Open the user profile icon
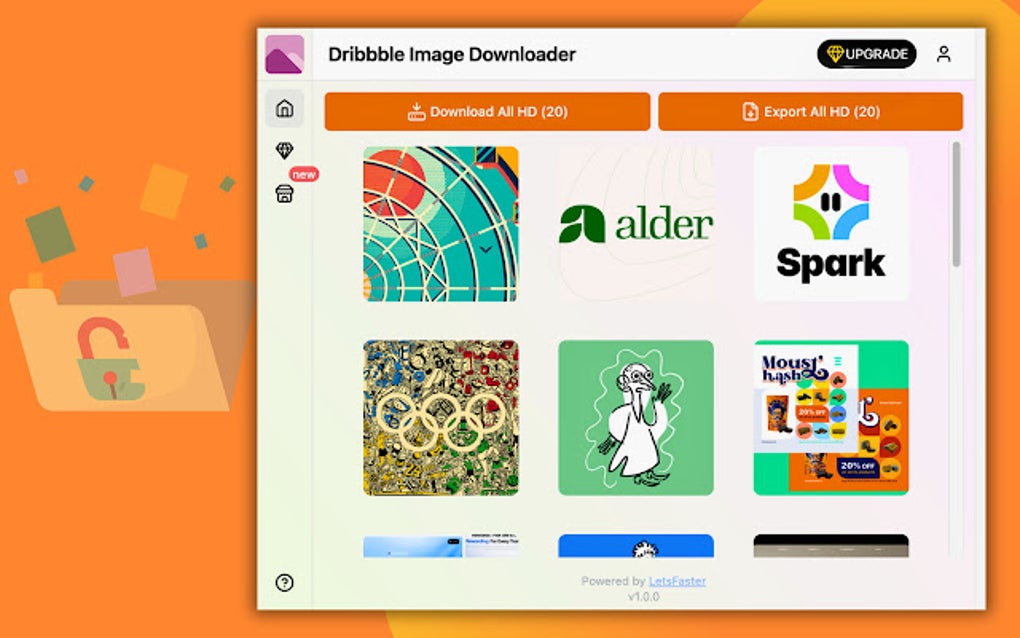The width and height of the screenshot is (1020, 638). coord(942,55)
